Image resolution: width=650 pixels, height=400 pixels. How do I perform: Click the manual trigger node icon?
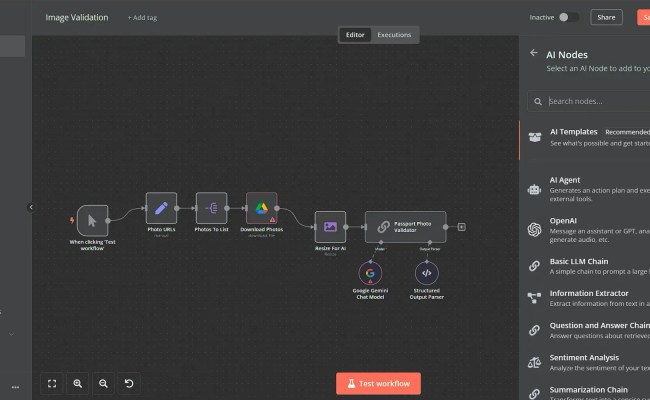[x=92, y=221]
